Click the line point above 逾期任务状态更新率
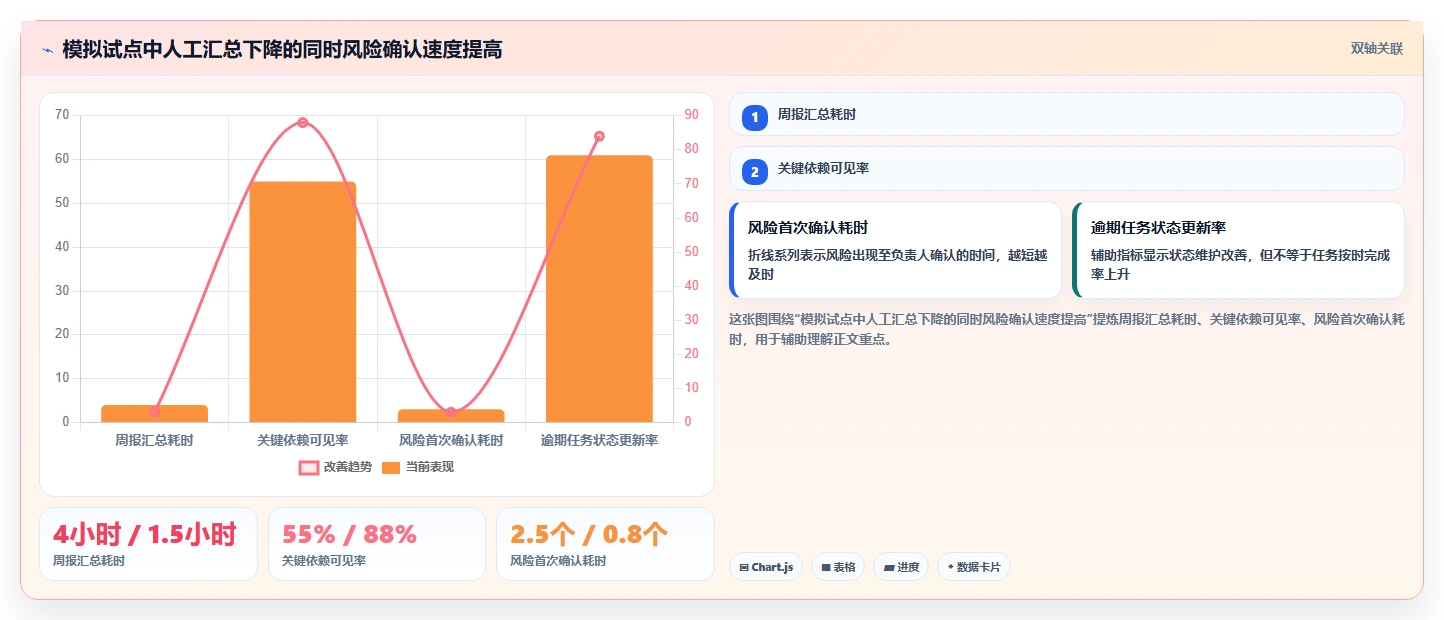Viewport: 1444px width, 620px height. pyautogui.click(x=599, y=136)
